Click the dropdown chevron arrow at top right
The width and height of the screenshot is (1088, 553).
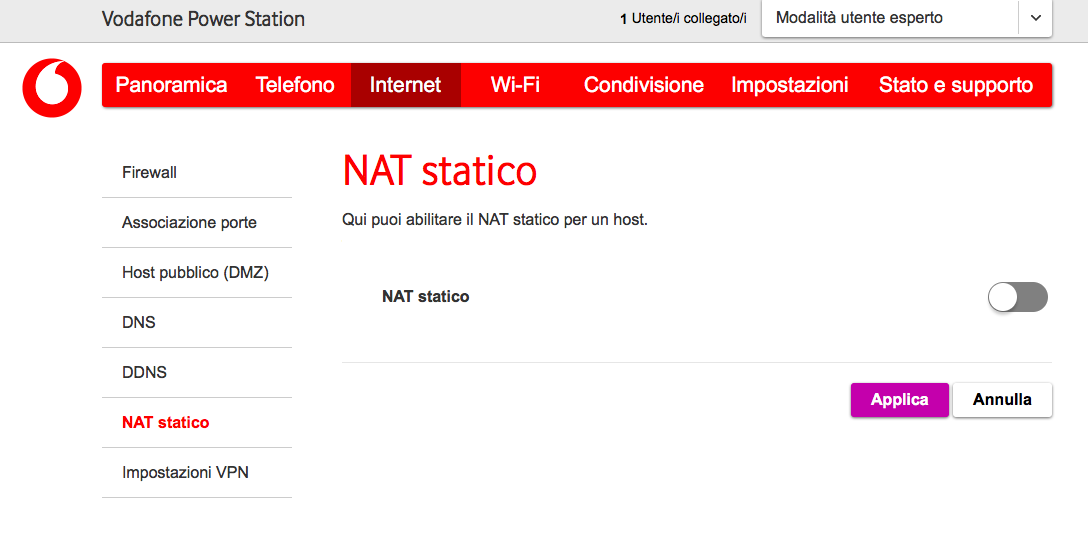coord(1035,18)
